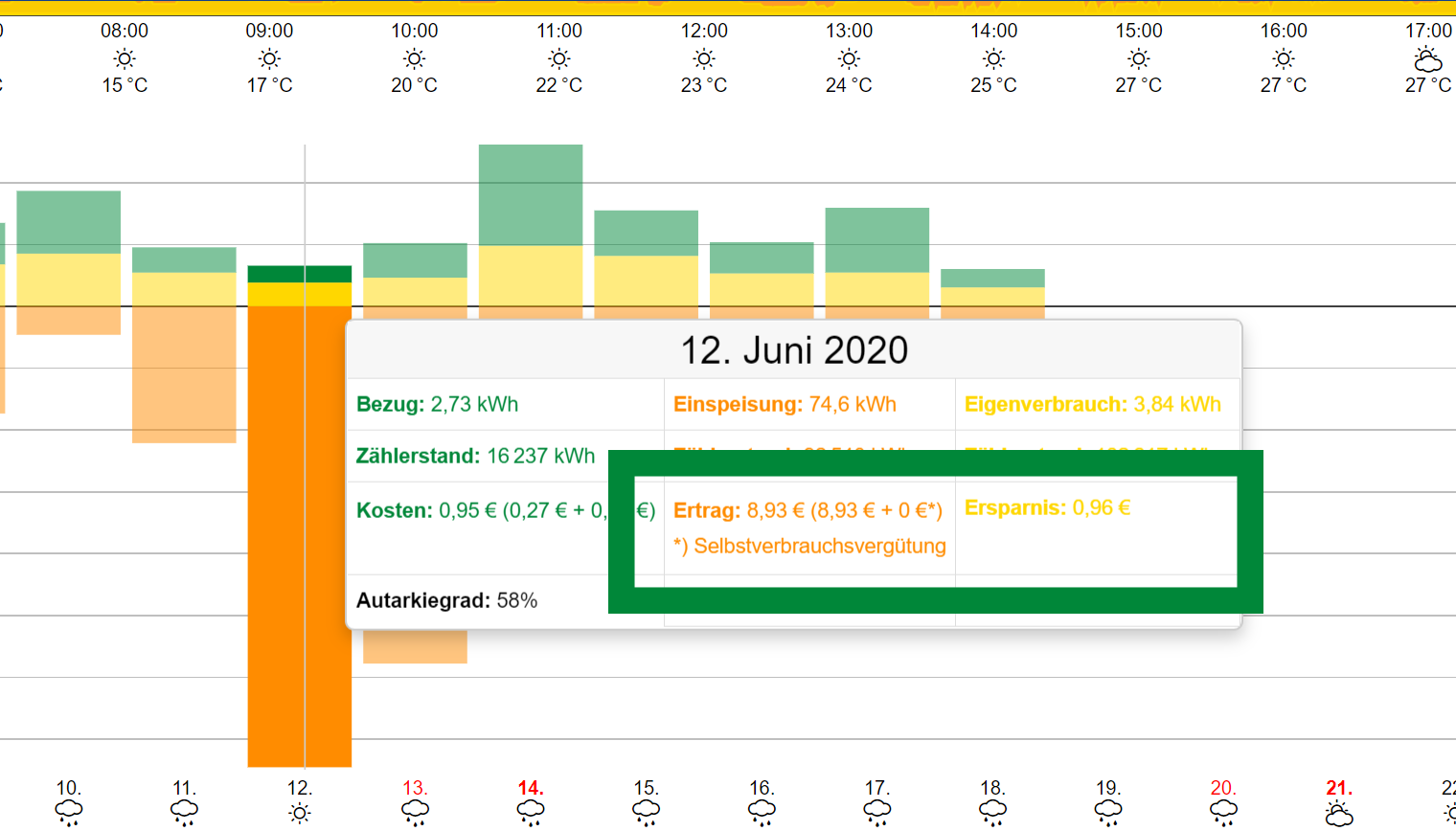Select the sun icon under 15:00

point(1138,59)
